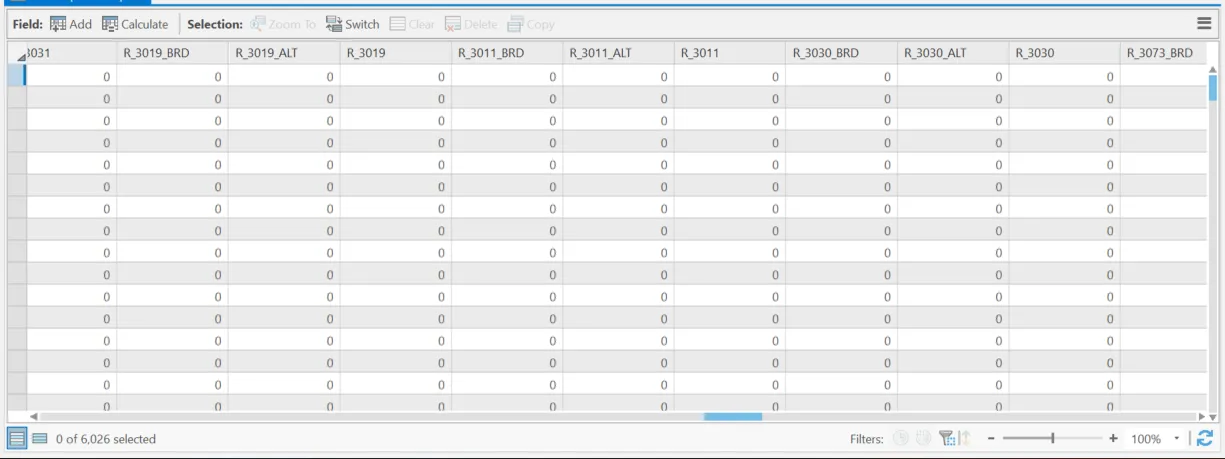
Task: Select the R_3030 column header
Action: coord(1065,53)
